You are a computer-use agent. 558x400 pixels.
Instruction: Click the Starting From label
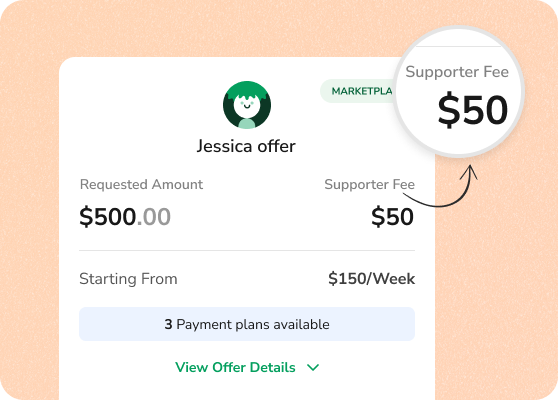(x=128, y=279)
